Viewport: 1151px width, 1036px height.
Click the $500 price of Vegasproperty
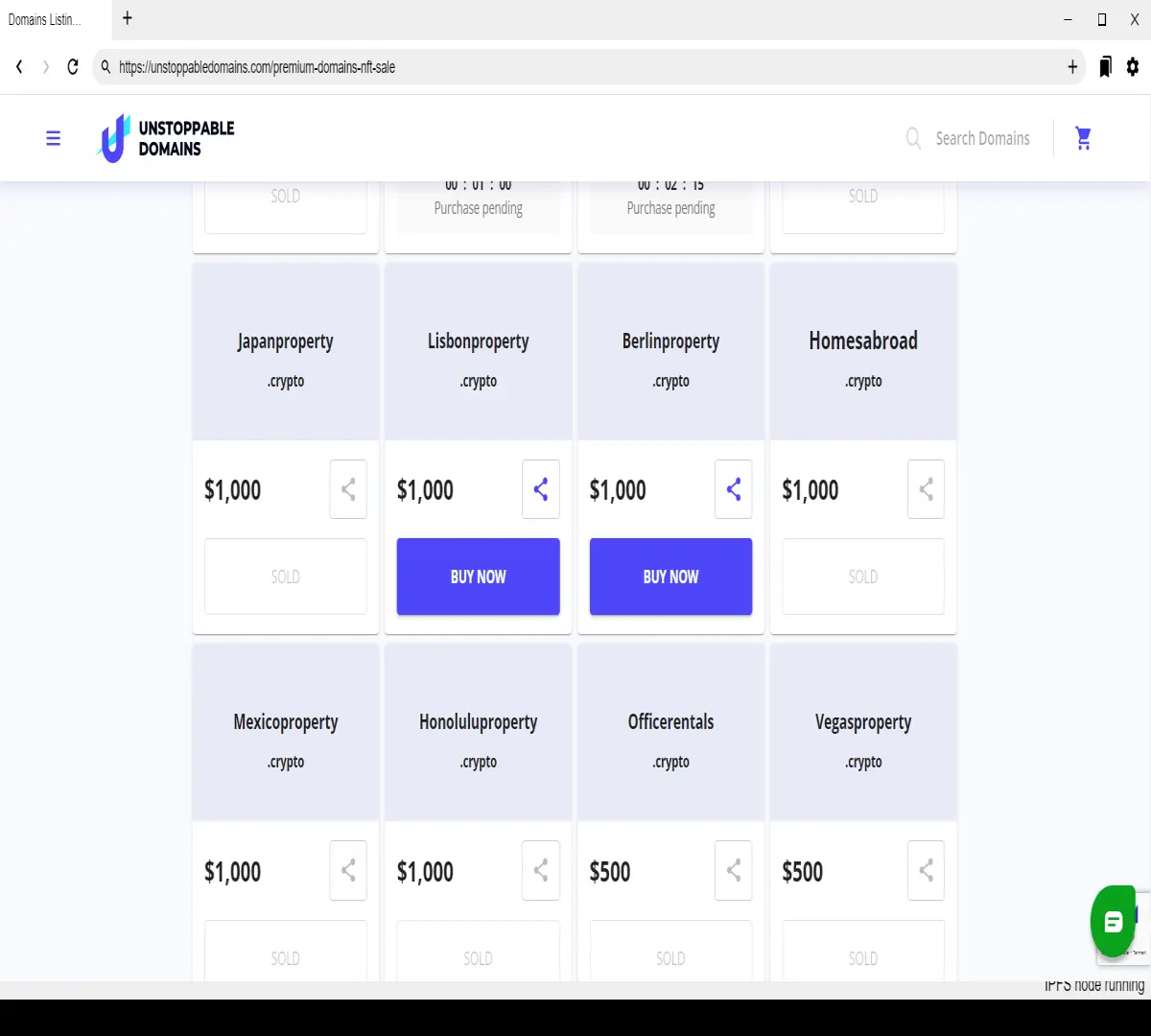tap(803, 872)
